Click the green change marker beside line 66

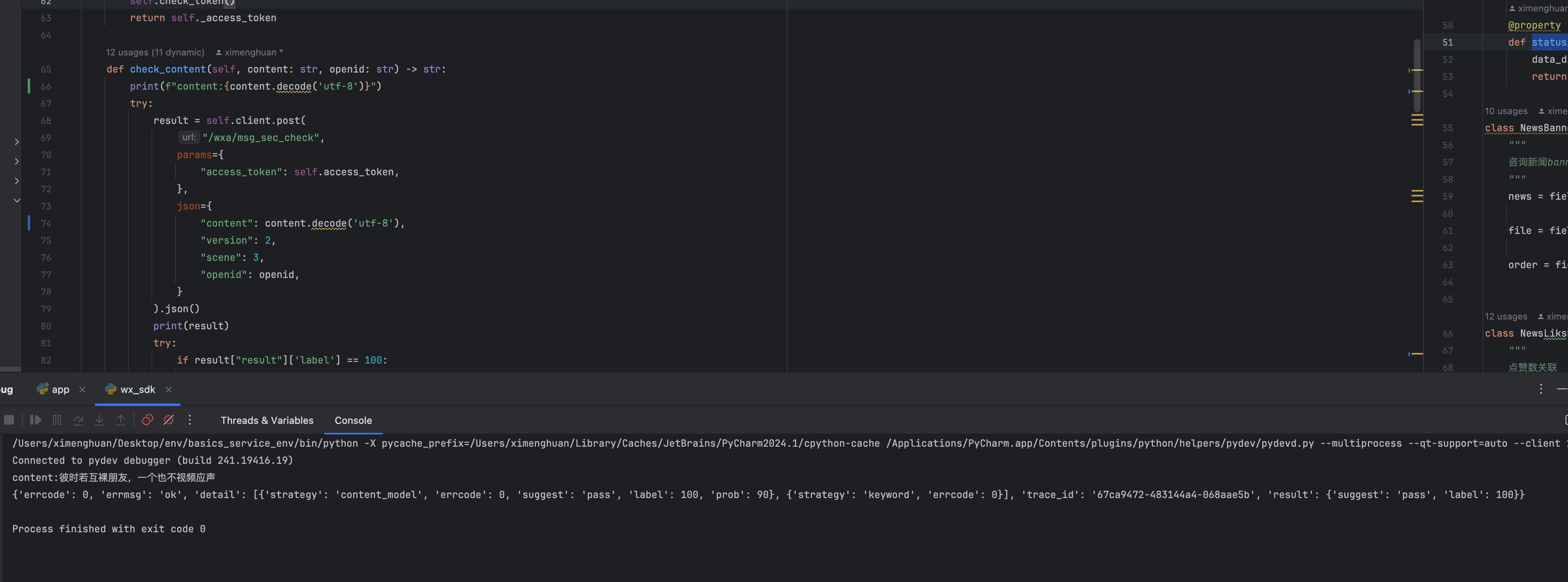29,86
